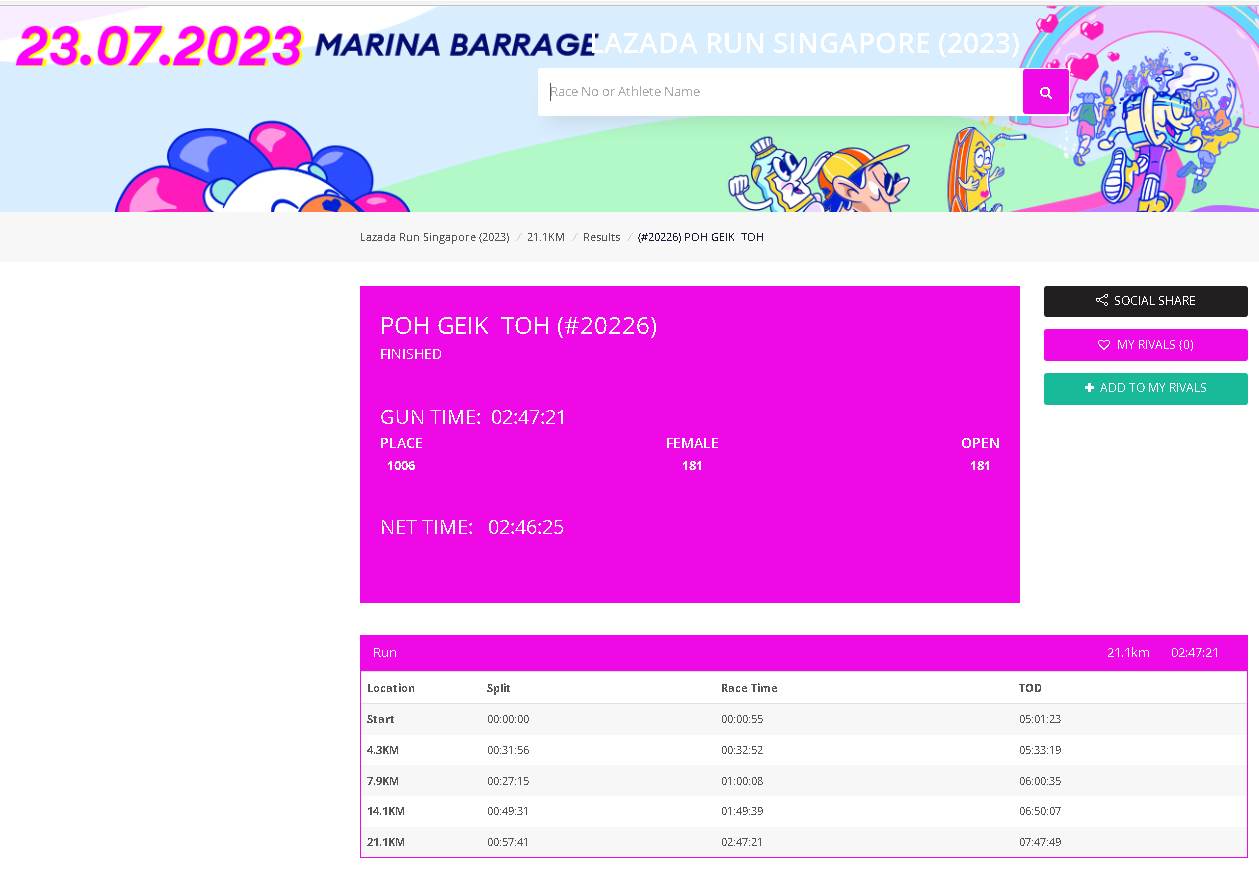Click the 23.07.2023 date banner text
The height and width of the screenshot is (870, 1259).
click(159, 46)
